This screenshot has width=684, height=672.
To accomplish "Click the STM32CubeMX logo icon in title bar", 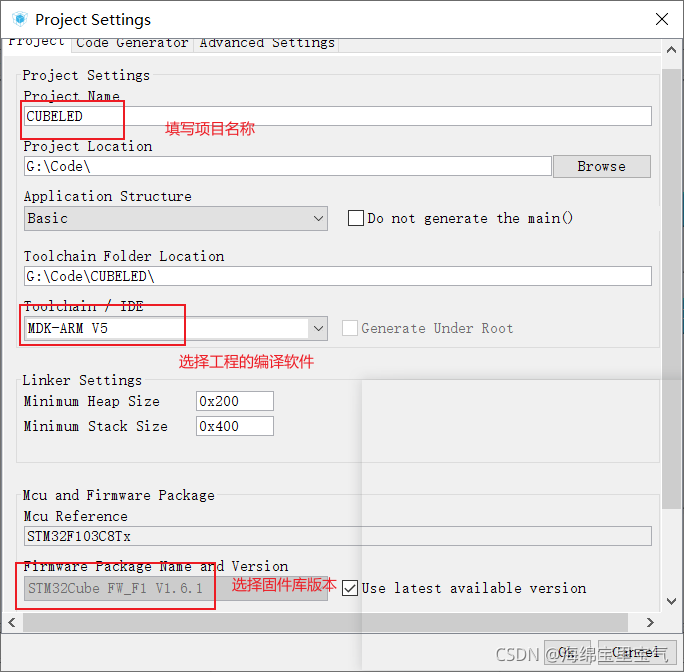I will pyautogui.click(x=20, y=19).
